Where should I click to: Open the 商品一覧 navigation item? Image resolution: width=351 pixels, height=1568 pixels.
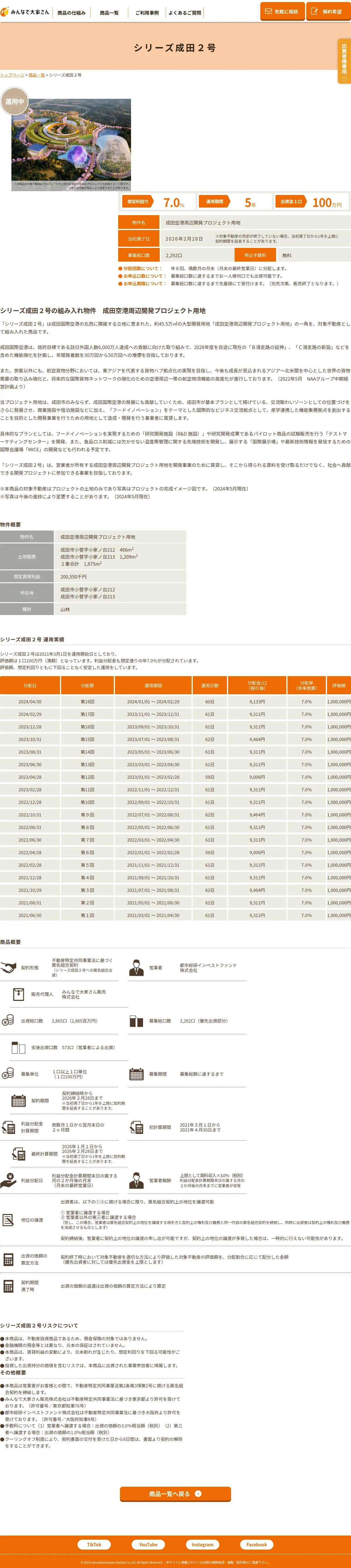coord(109,13)
